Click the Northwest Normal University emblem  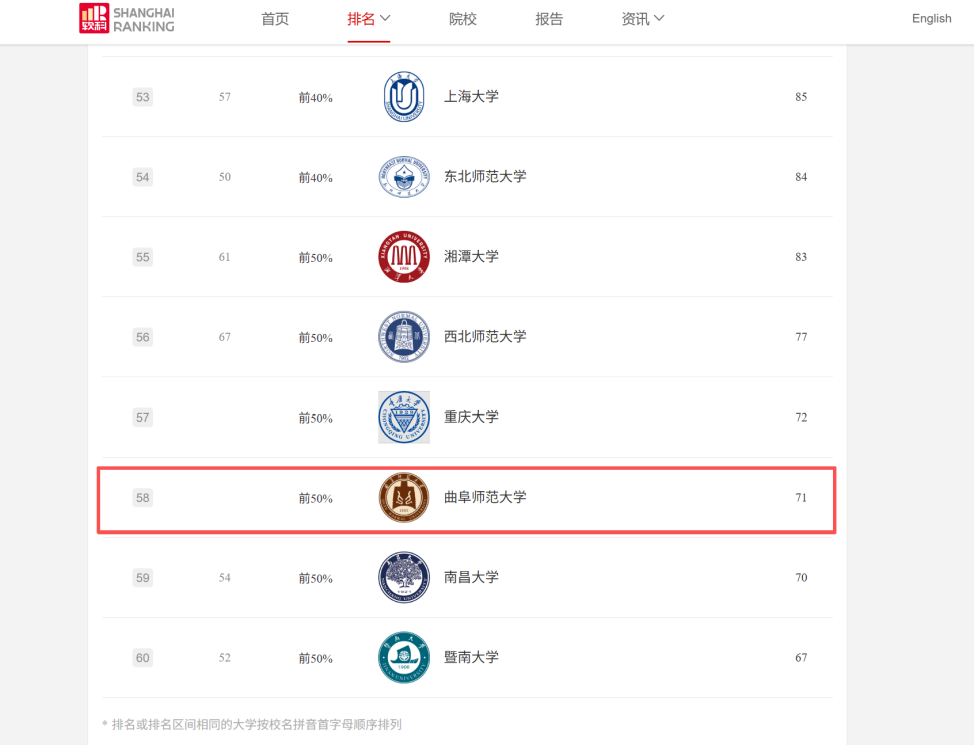pyautogui.click(x=404, y=337)
